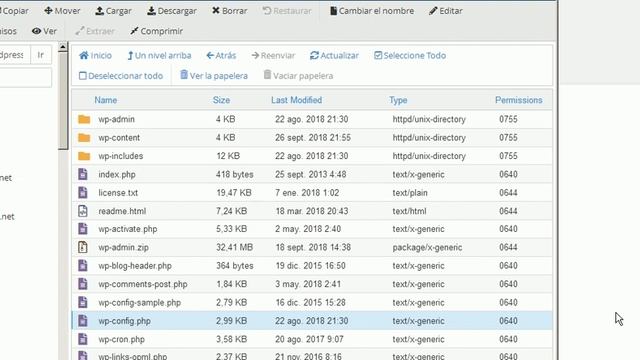Click the wp-config.php file icon
640x360 pixels.
pos(83,321)
